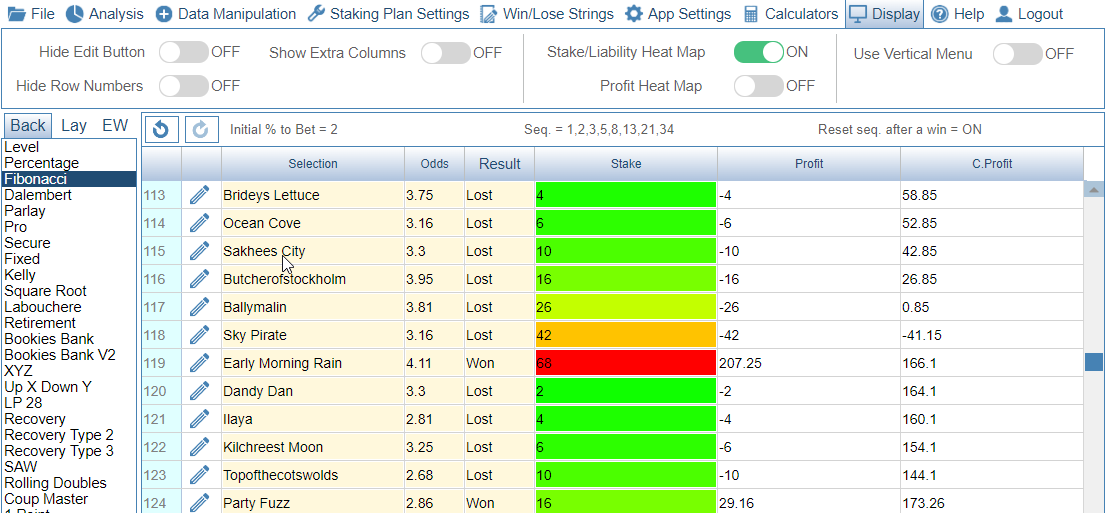
Task: Click the Logout link
Action: click(1028, 14)
